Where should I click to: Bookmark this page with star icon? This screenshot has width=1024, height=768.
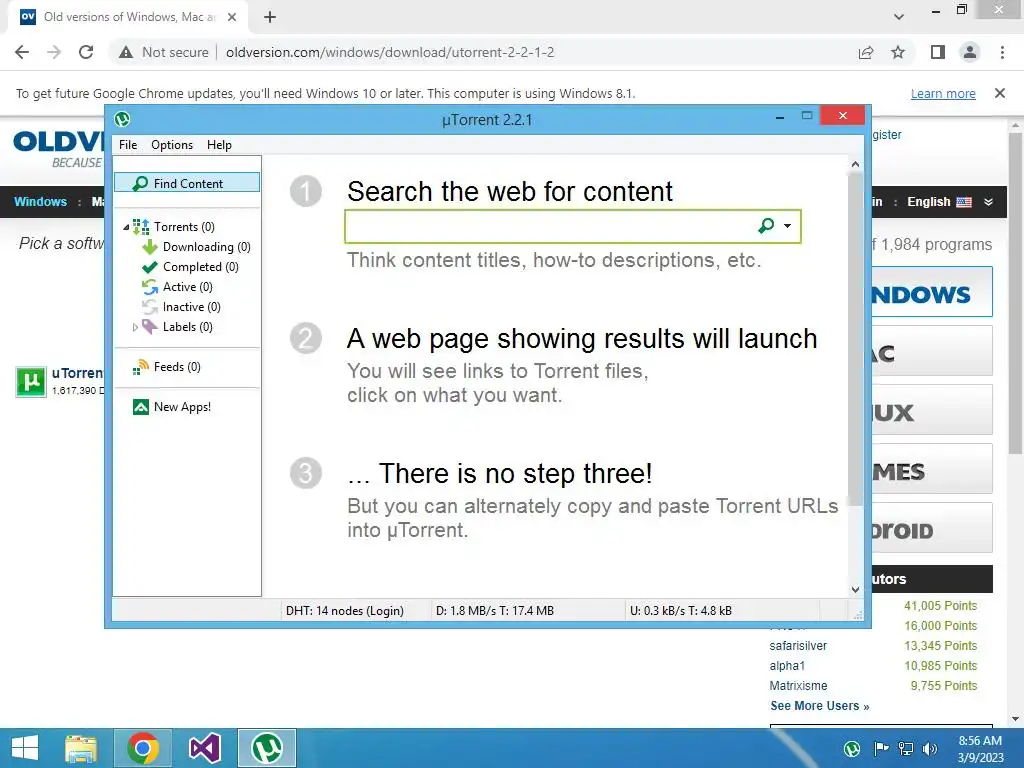click(x=898, y=52)
